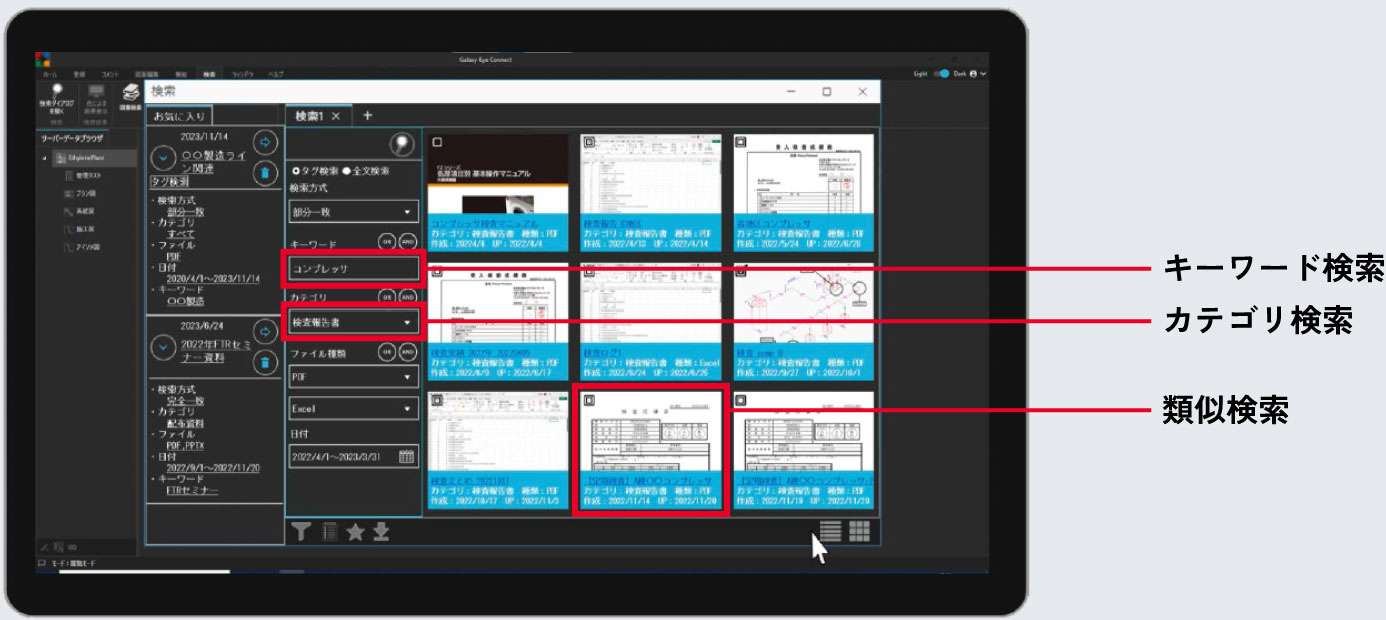Collapse the Ethylene Plant tree node arrow
This screenshot has height=620, width=1386.
(x=45, y=158)
